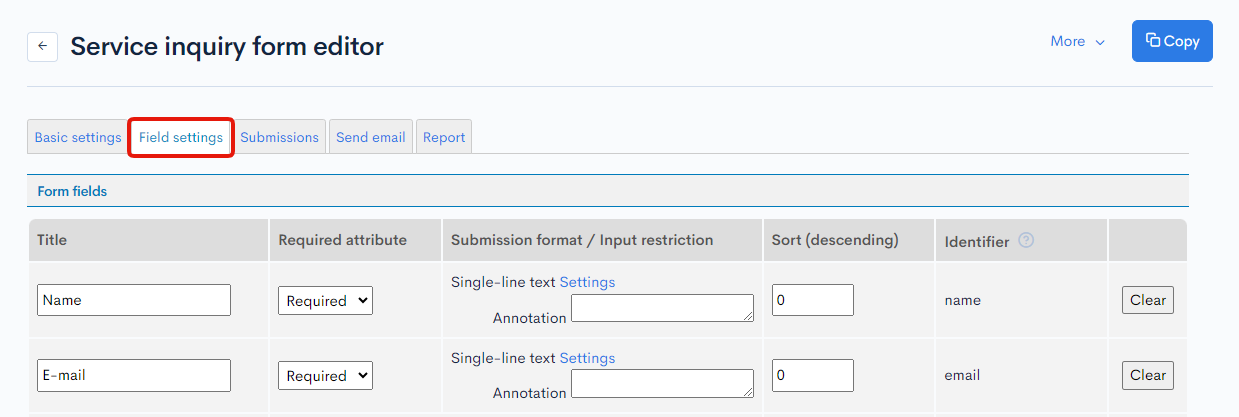Viewport: 1239px width, 417px height.
Task: Click the 'name' identifier text
Action: (963, 300)
